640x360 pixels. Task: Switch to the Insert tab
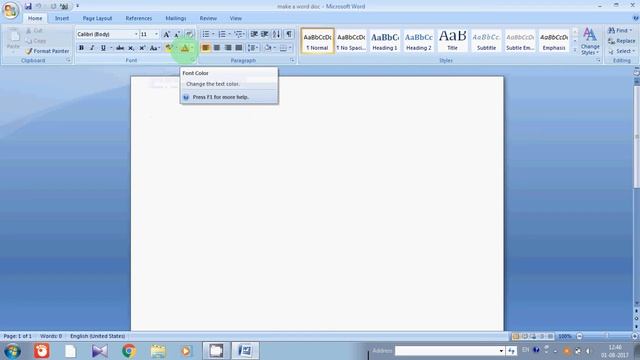(x=62, y=18)
